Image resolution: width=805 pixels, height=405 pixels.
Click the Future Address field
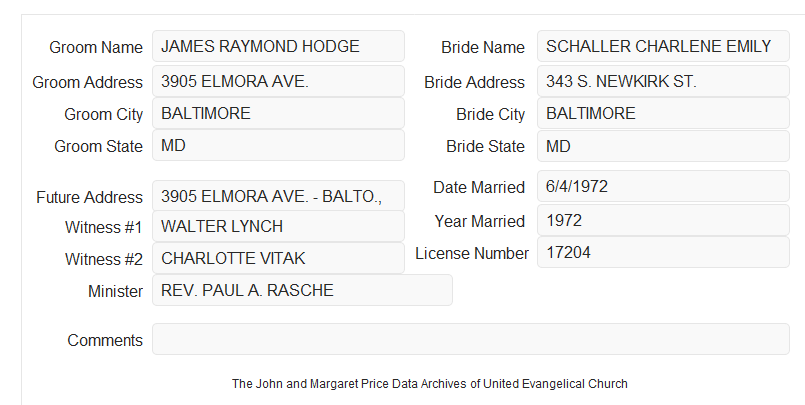click(278, 196)
